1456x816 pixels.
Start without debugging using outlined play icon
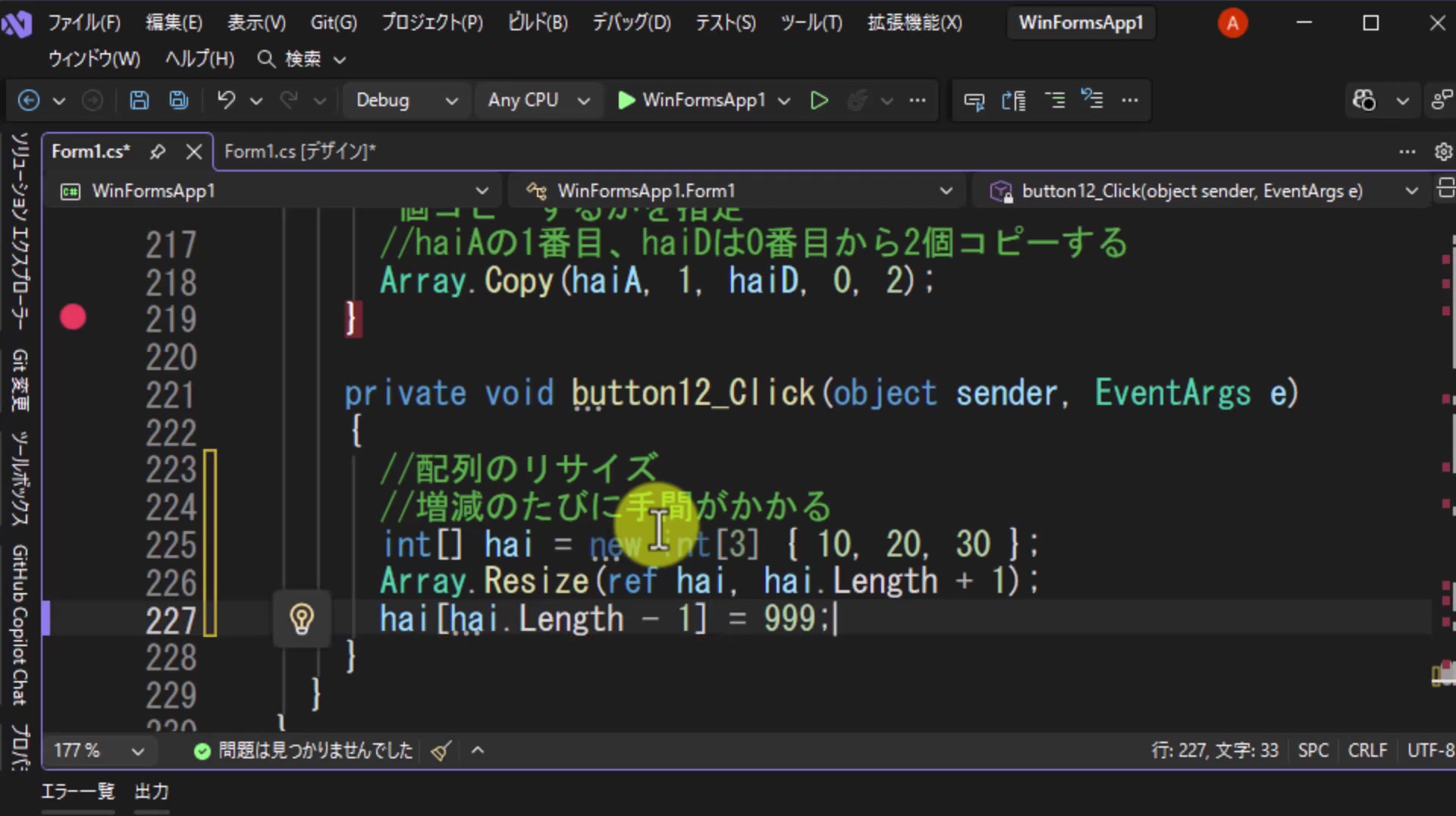click(x=819, y=100)
